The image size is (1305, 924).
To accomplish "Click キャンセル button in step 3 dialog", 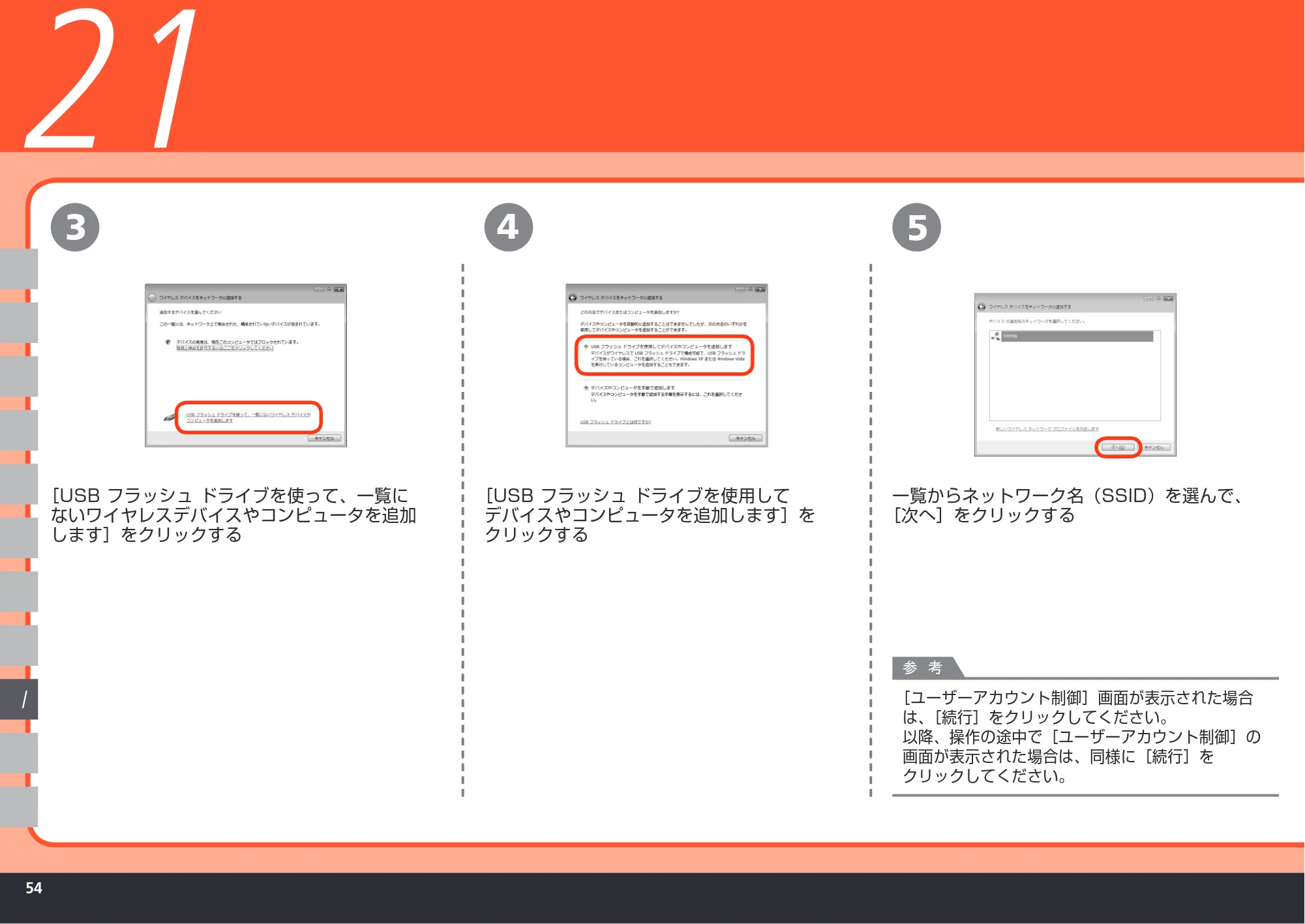I will click(x=324, y=438).
